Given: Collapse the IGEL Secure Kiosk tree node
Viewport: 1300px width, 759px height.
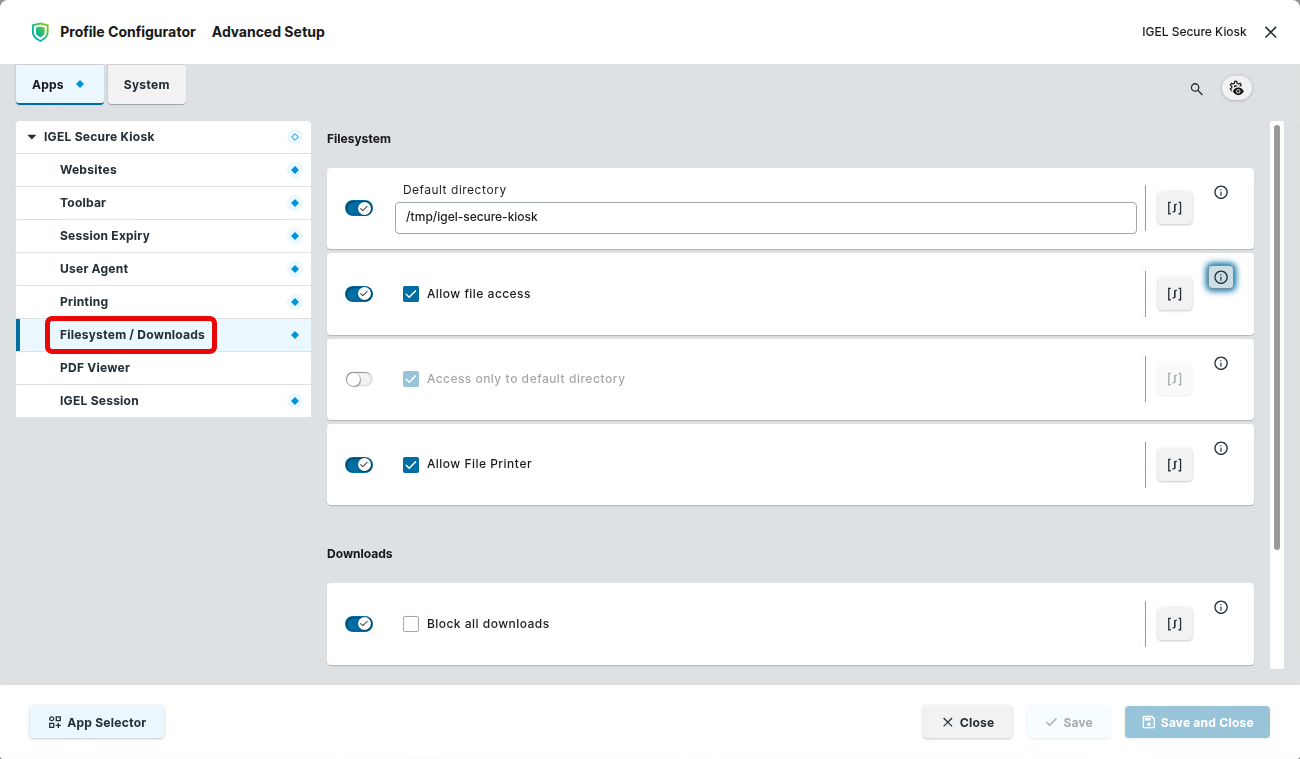Looking at the screenshot, I should coord(32,137).
